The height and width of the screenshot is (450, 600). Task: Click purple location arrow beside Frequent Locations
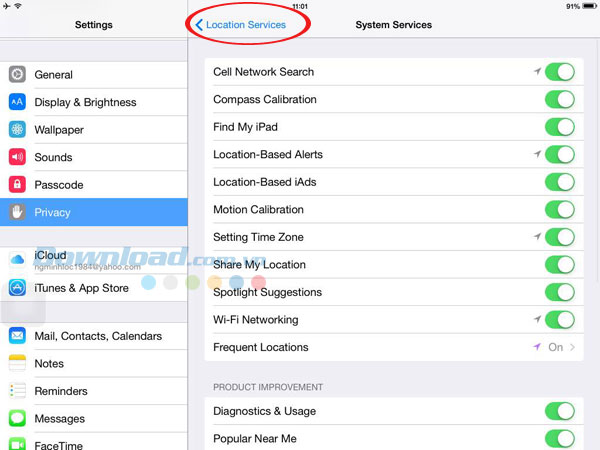point(537,347)
